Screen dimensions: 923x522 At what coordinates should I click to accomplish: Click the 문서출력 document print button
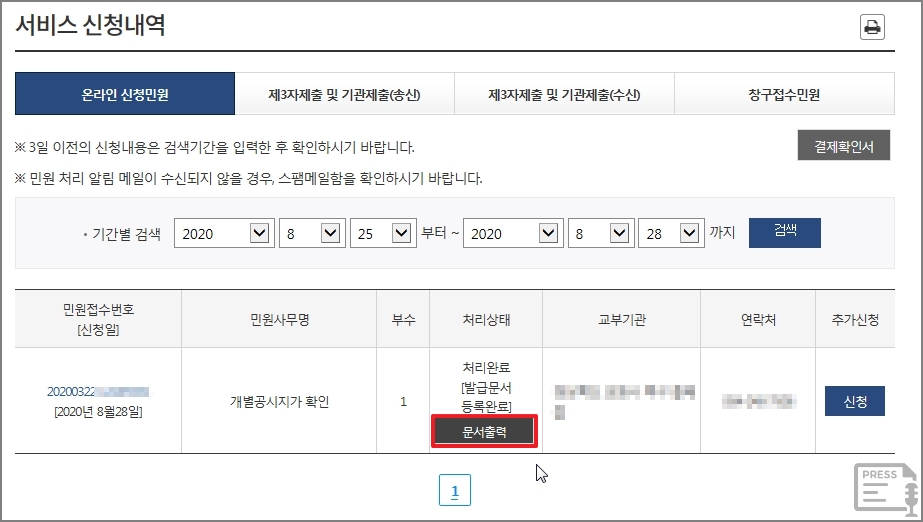484,432
